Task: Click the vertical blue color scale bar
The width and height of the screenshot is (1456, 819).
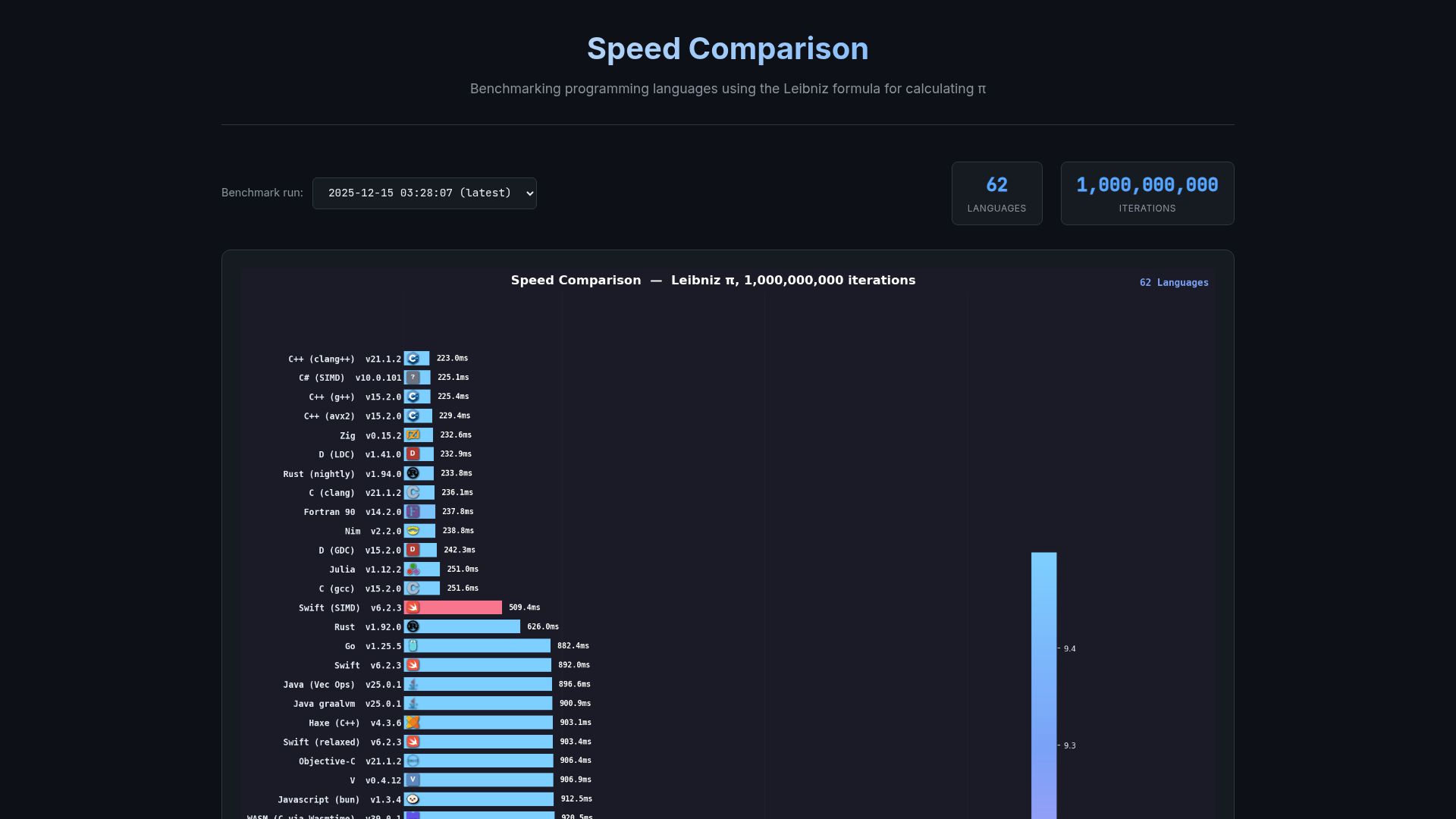Action: click(x=1043, y=686)
